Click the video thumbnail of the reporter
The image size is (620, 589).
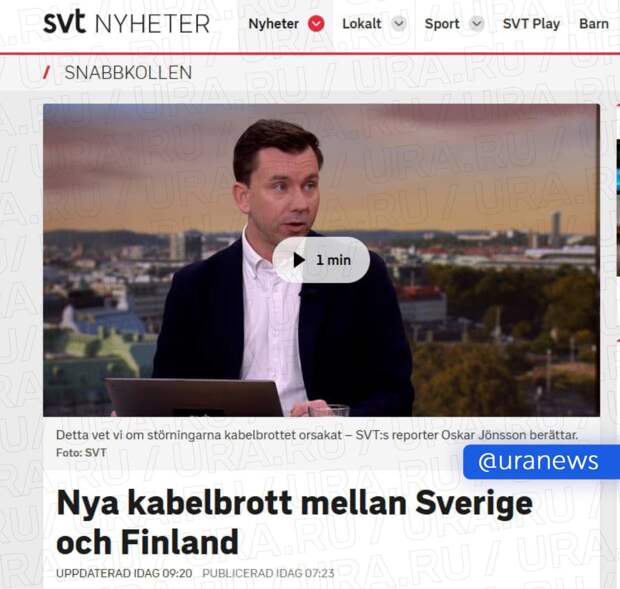(321, 260)
